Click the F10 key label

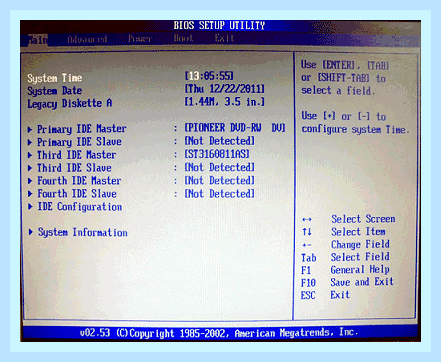[308, 283]
